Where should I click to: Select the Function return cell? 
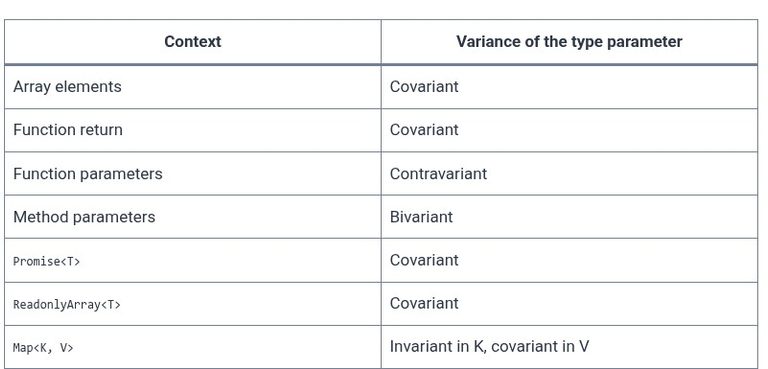coord(192,130)
